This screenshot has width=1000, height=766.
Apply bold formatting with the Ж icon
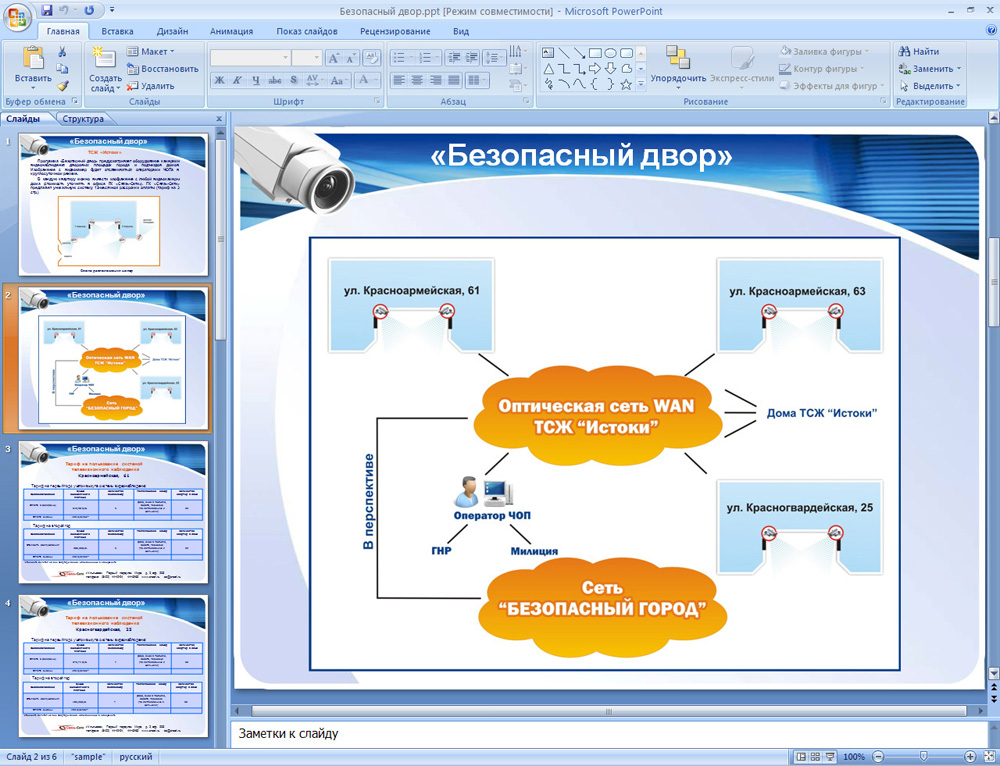pyautogui.click(x=219, y=80)
